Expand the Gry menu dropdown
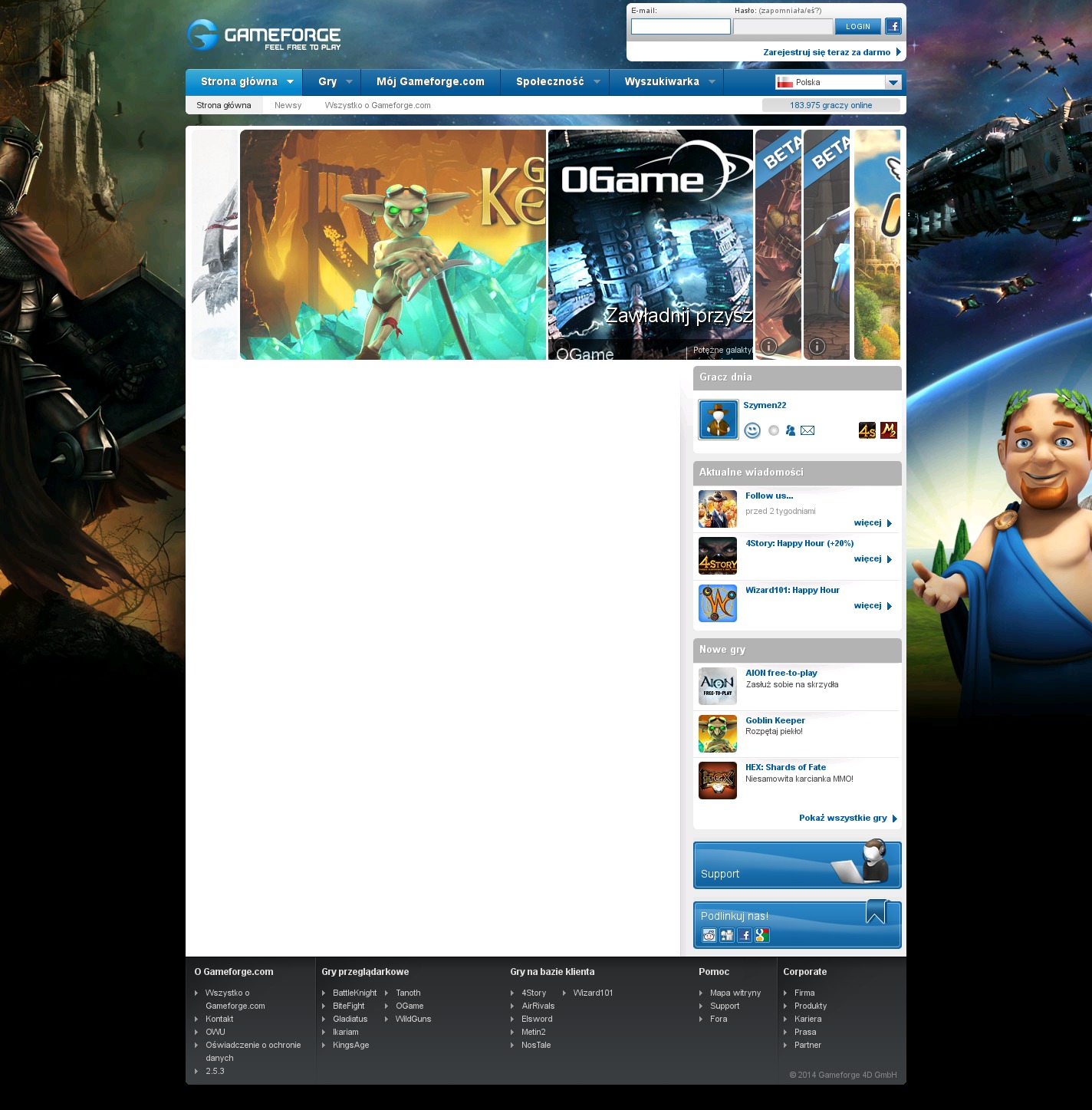This screenshot has height=1110, width=1092. tap(349, 82)
